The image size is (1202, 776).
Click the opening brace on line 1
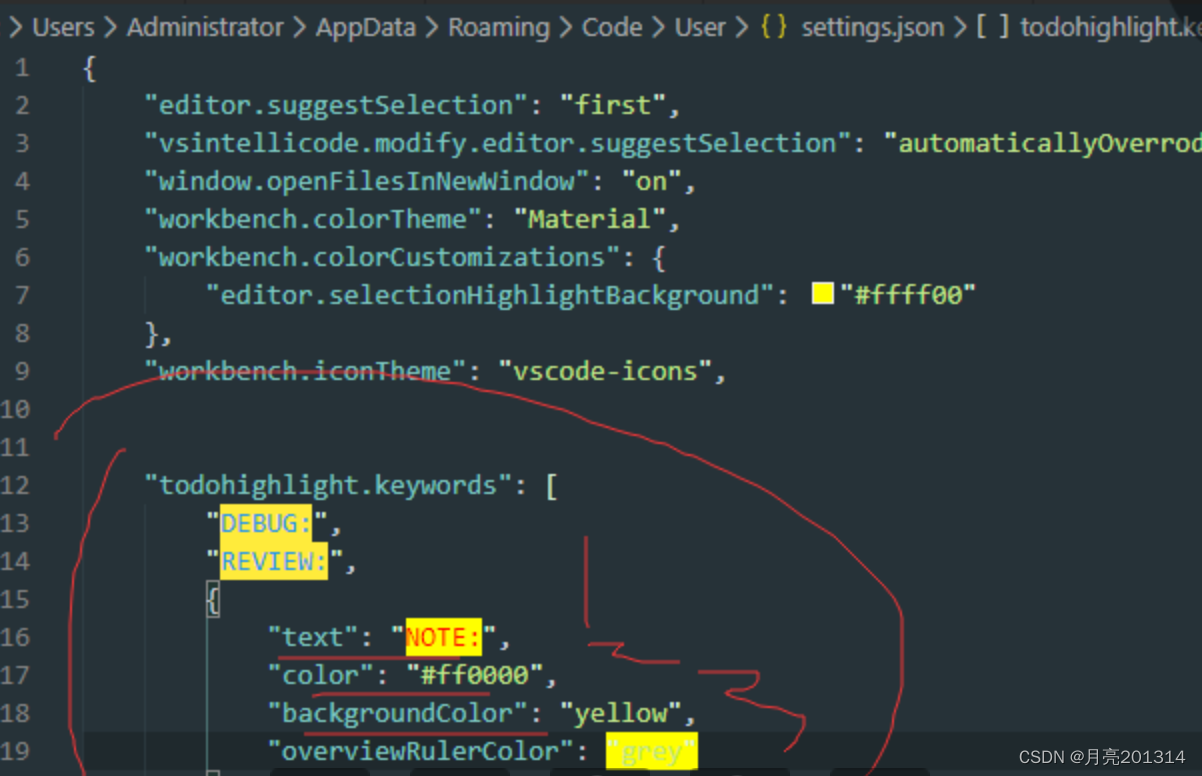90,68
